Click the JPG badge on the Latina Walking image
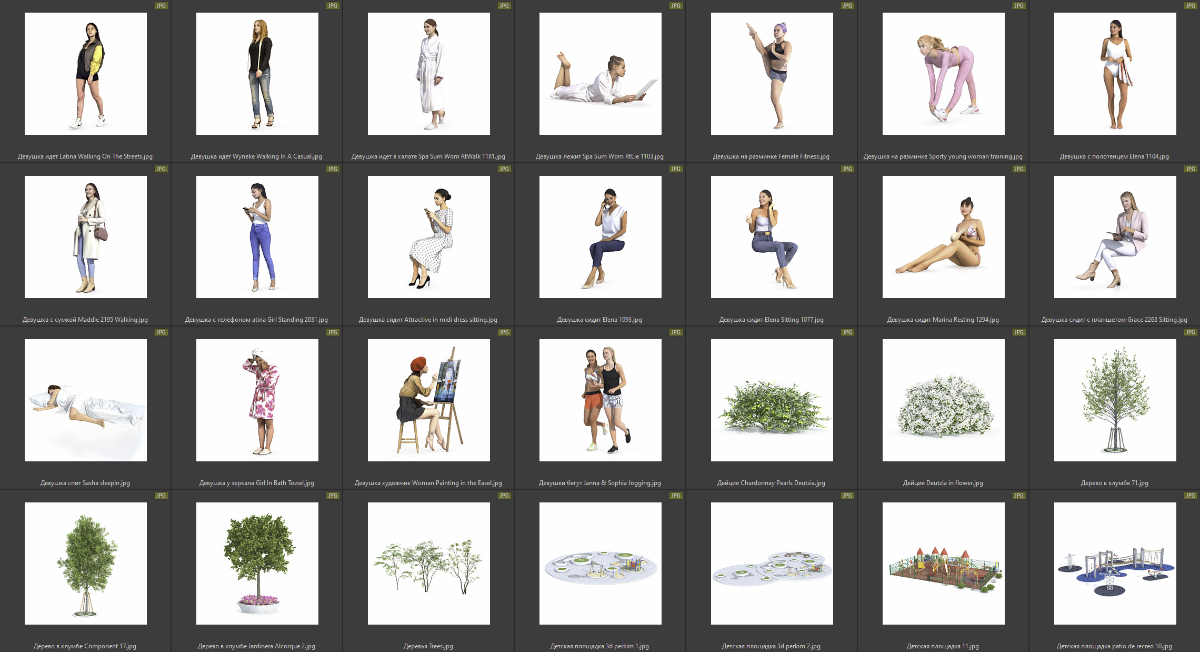Screen dimensions: 1200x652 tap(162, 6)
